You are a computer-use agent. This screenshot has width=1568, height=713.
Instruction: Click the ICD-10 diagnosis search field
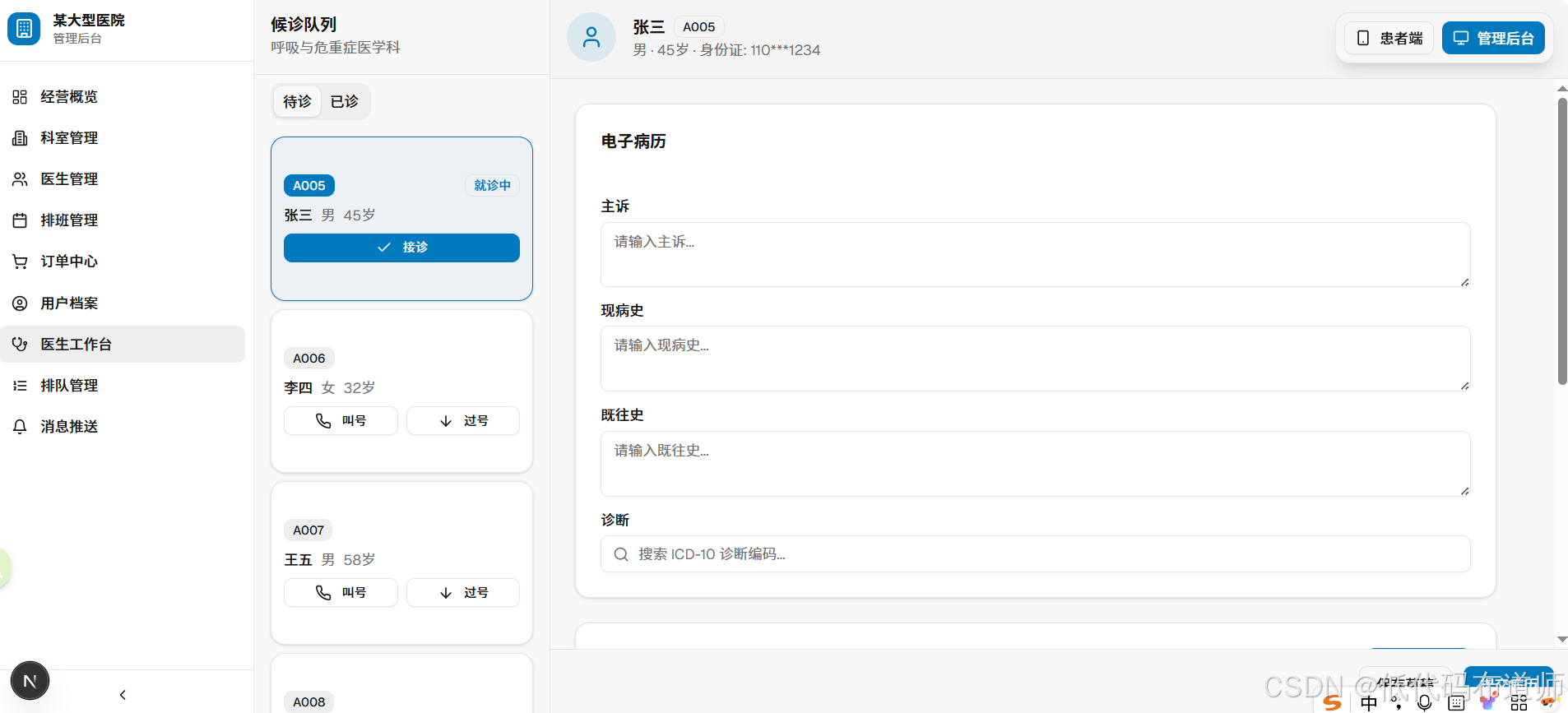(x=1035, y=554)
